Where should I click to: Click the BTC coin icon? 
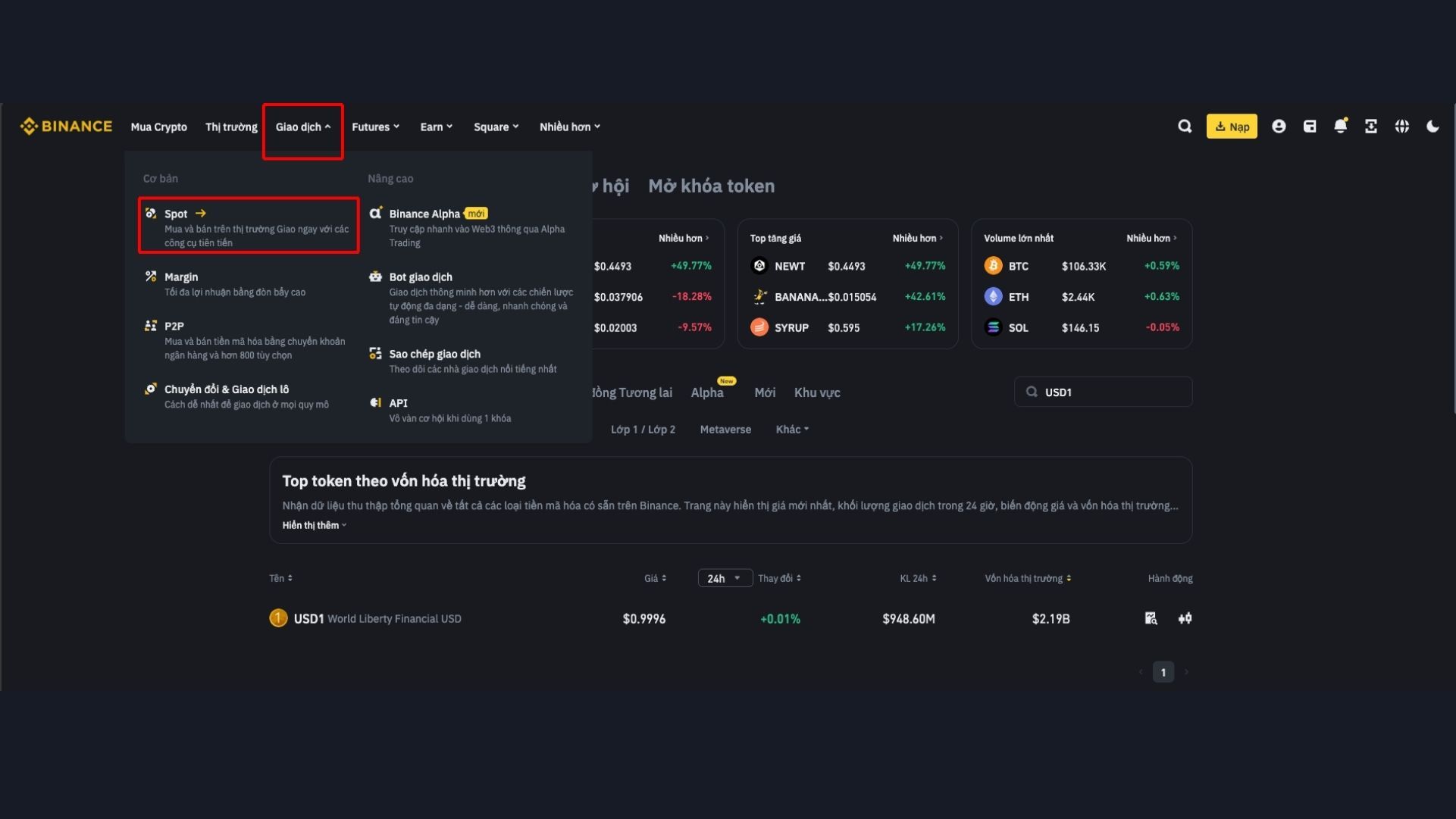(x=993, y=266)
